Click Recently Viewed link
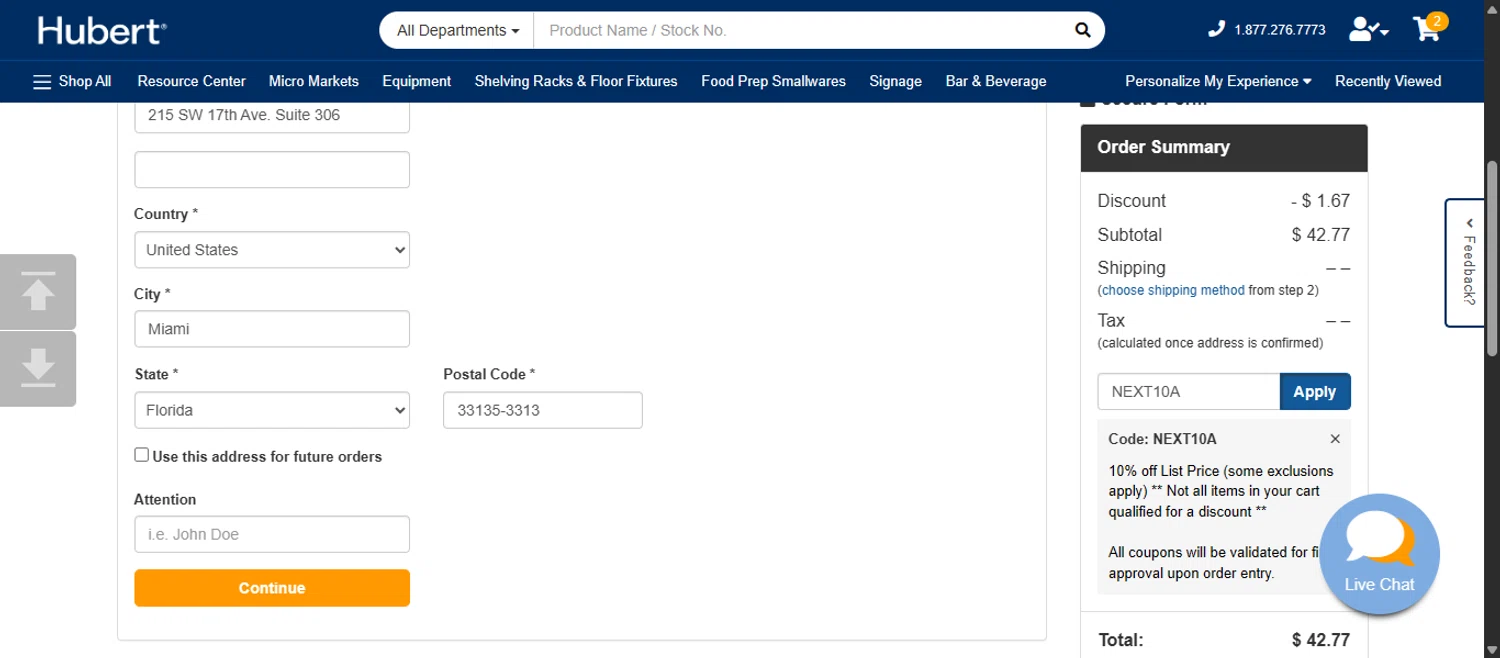 (x=1388, y=81)
